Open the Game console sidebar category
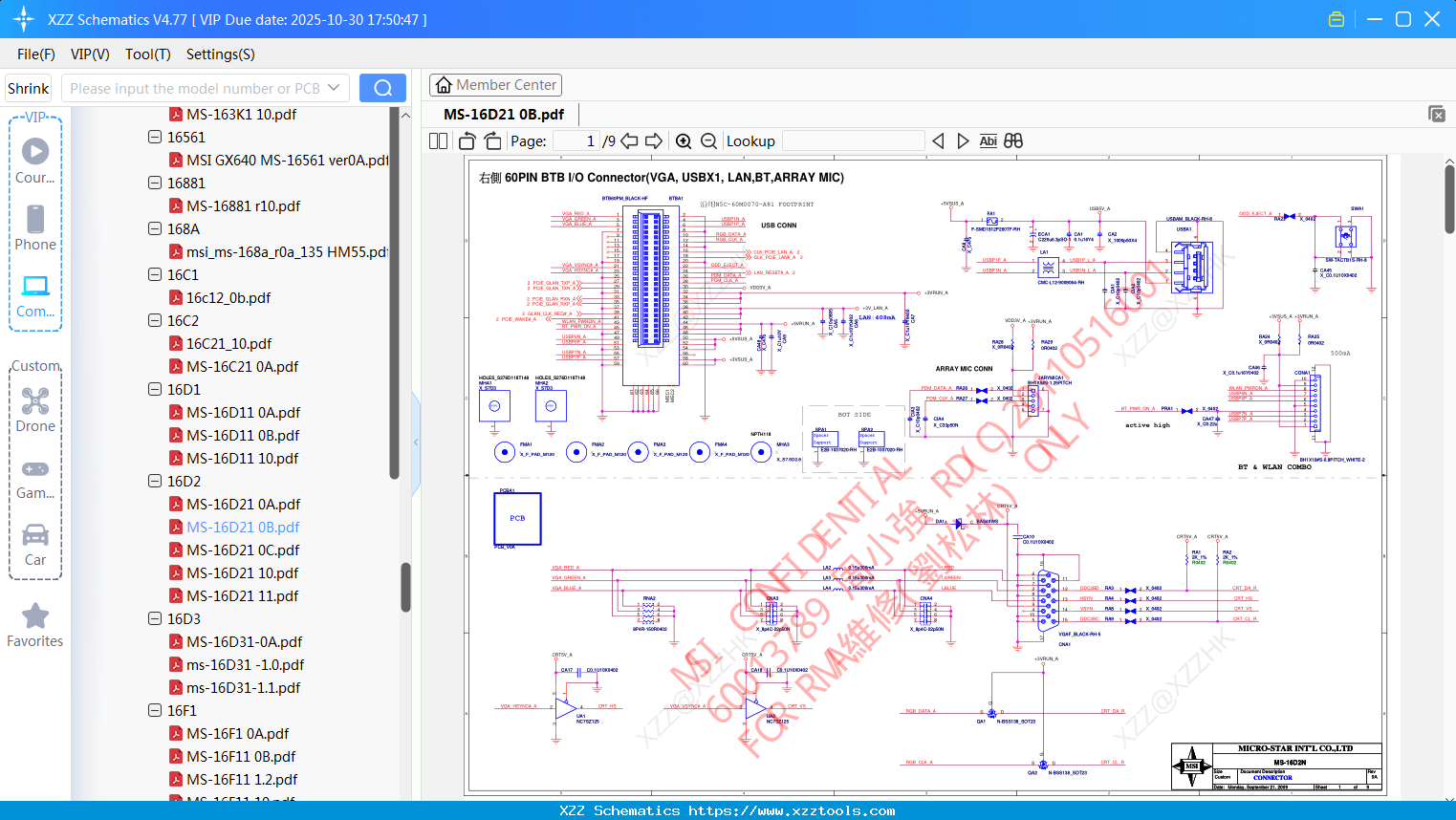Viewport: 1456px width, 820px height. click(x=35, y=478)
